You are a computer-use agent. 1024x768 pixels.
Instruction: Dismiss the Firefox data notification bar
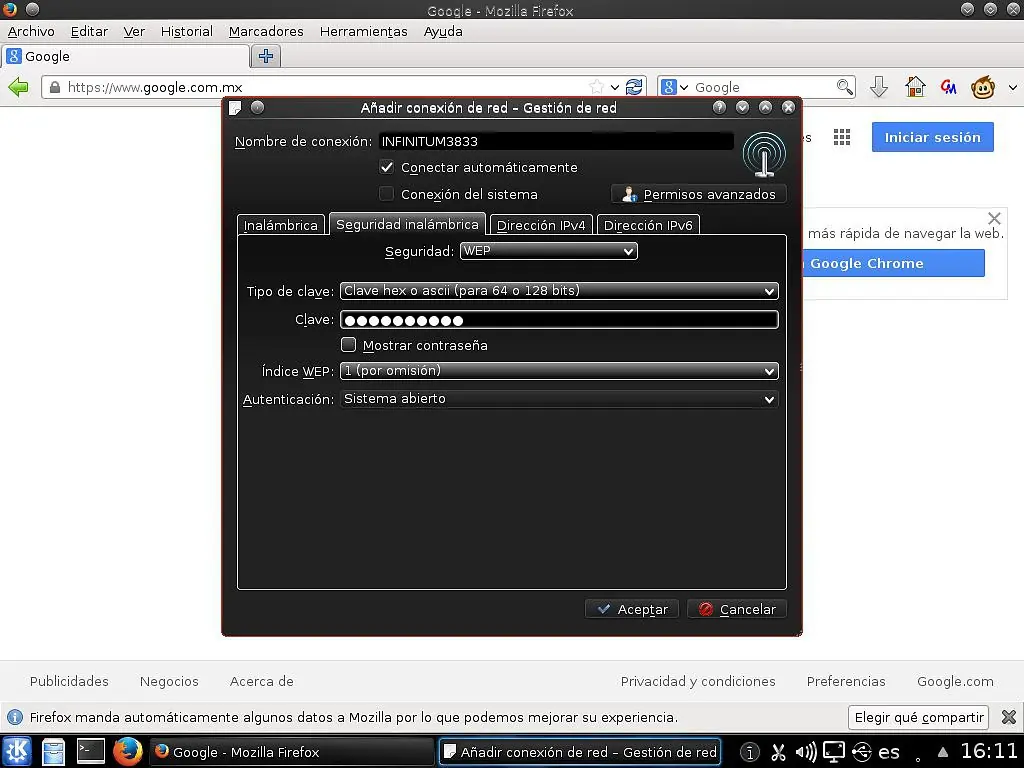pyautogui.click(x=1008, y=716)
